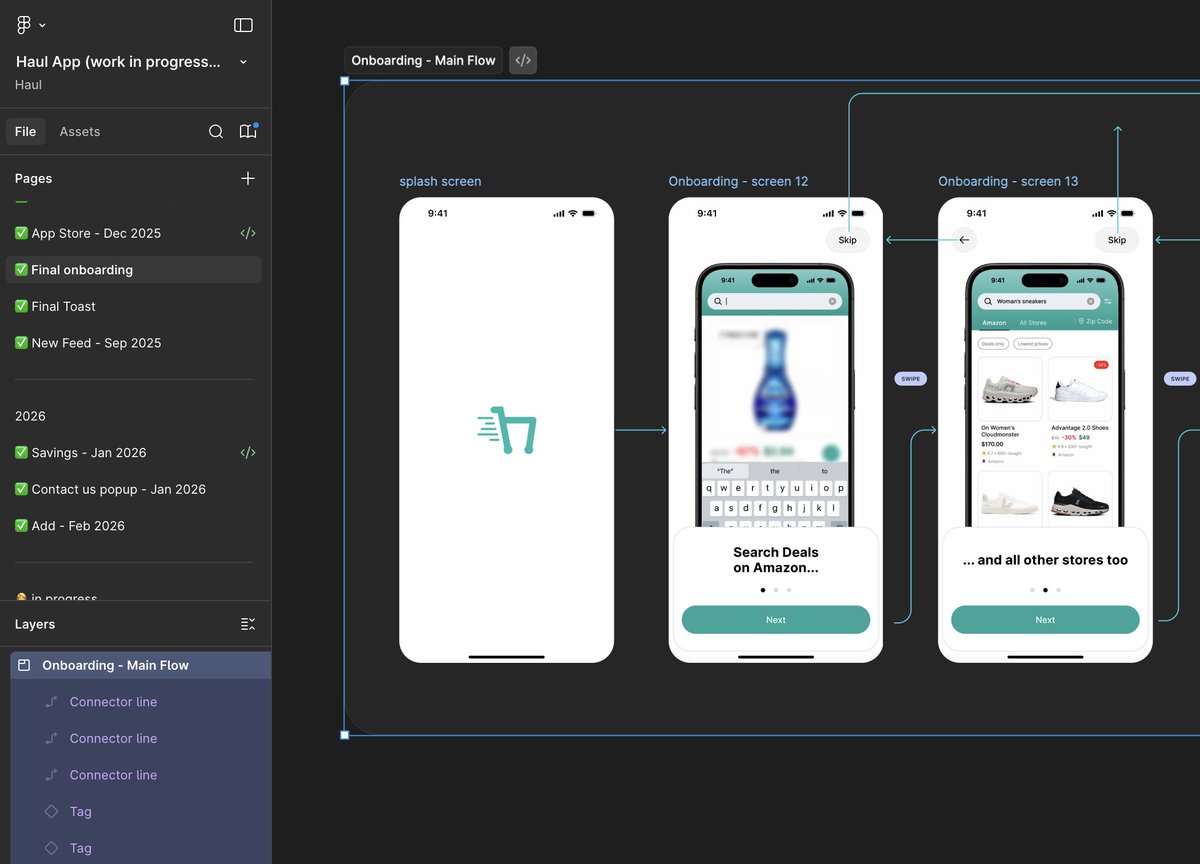The height and width of the screenshot is (864, 1200).
Task: Click Next button on screen 12
Action: pos(776,620)
